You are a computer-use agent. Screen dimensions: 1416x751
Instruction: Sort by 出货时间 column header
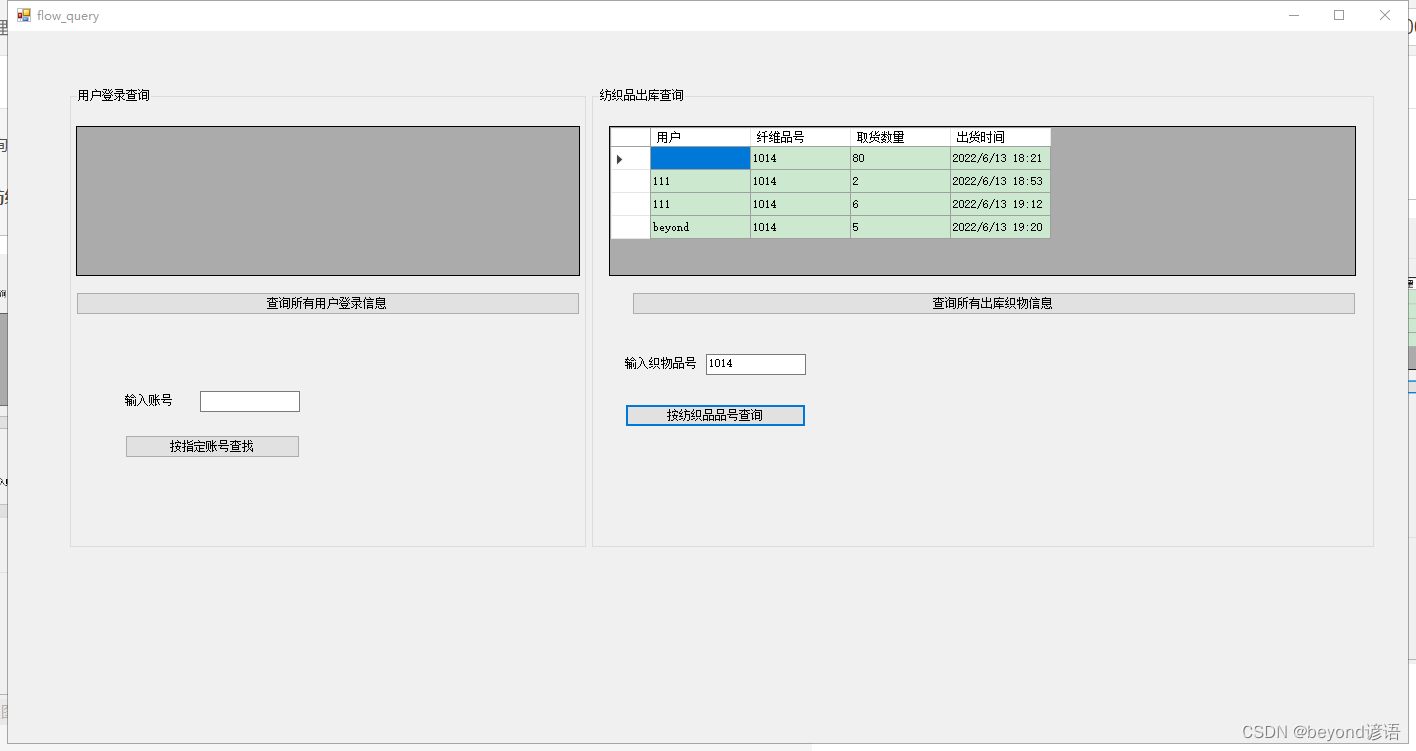(x=1000, y=137)
